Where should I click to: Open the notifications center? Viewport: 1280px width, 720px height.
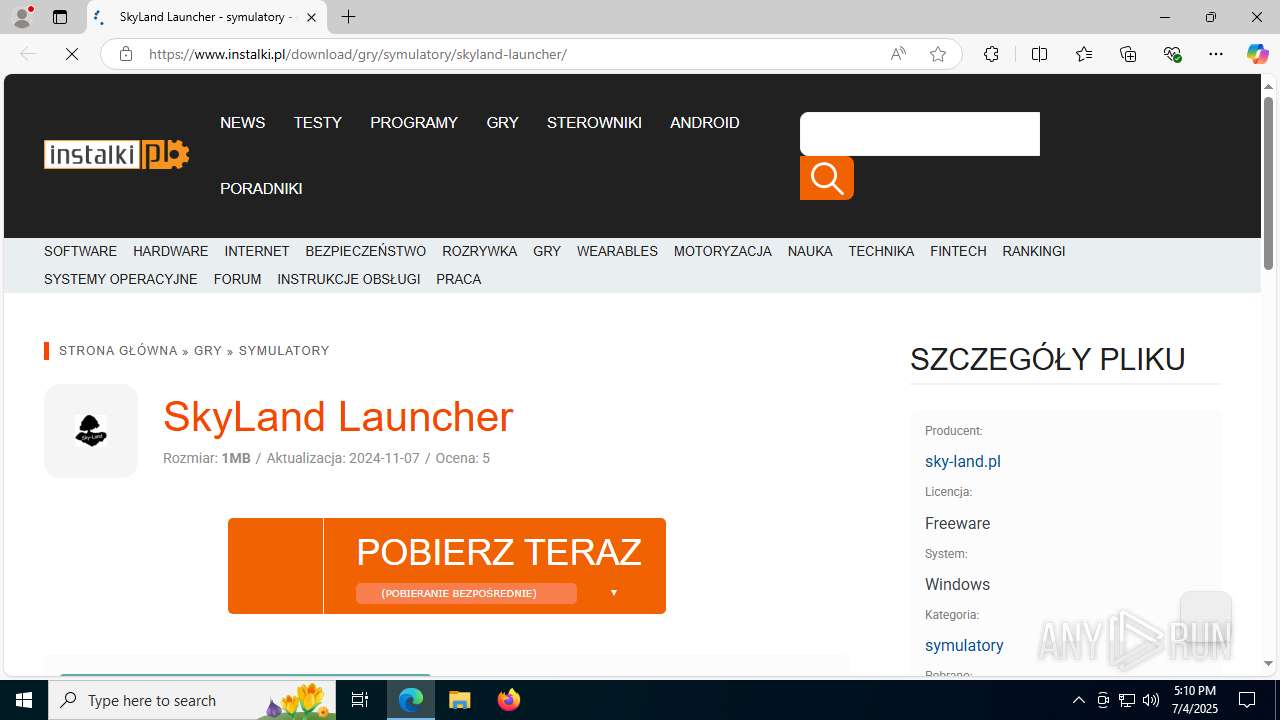coord(1247,700)
